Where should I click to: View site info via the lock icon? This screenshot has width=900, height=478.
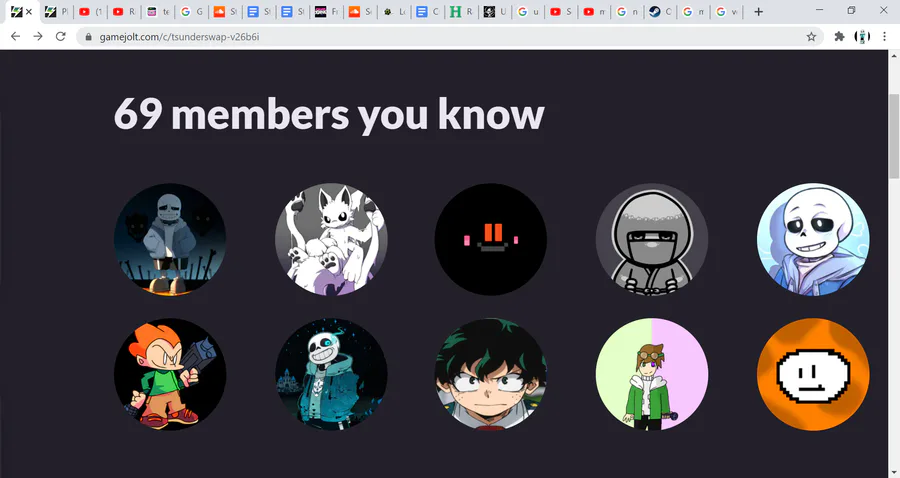pyautogui.click(x=88, y=37)
